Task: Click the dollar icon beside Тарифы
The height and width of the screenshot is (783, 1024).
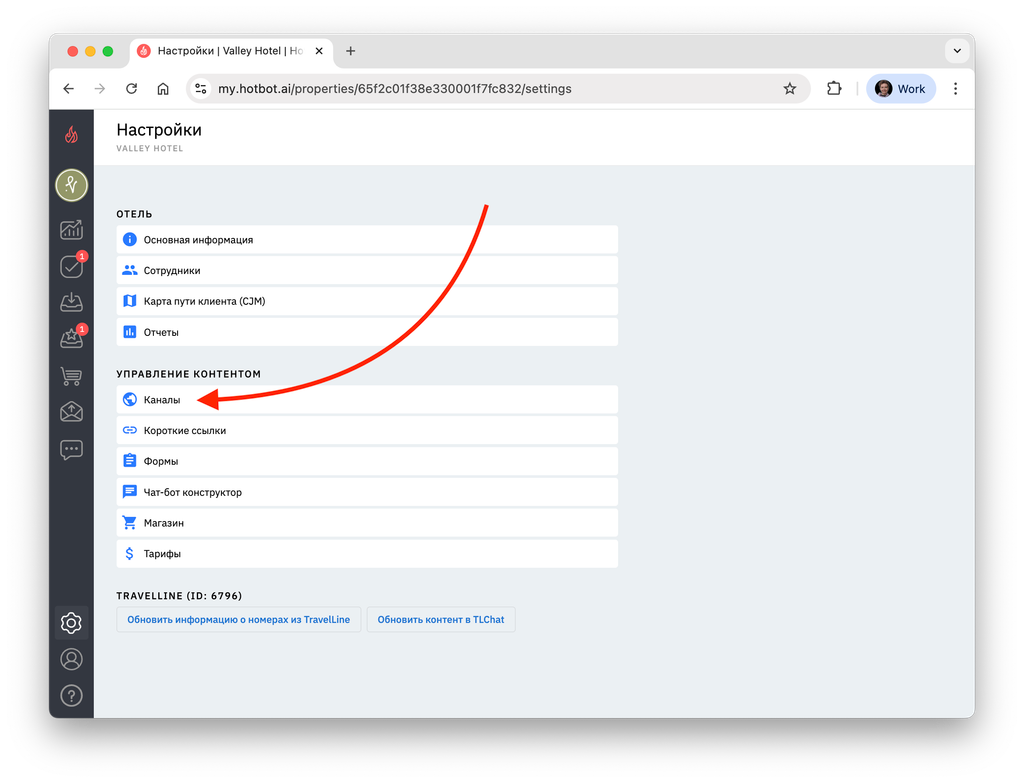Action: click(x=129, y=554)
